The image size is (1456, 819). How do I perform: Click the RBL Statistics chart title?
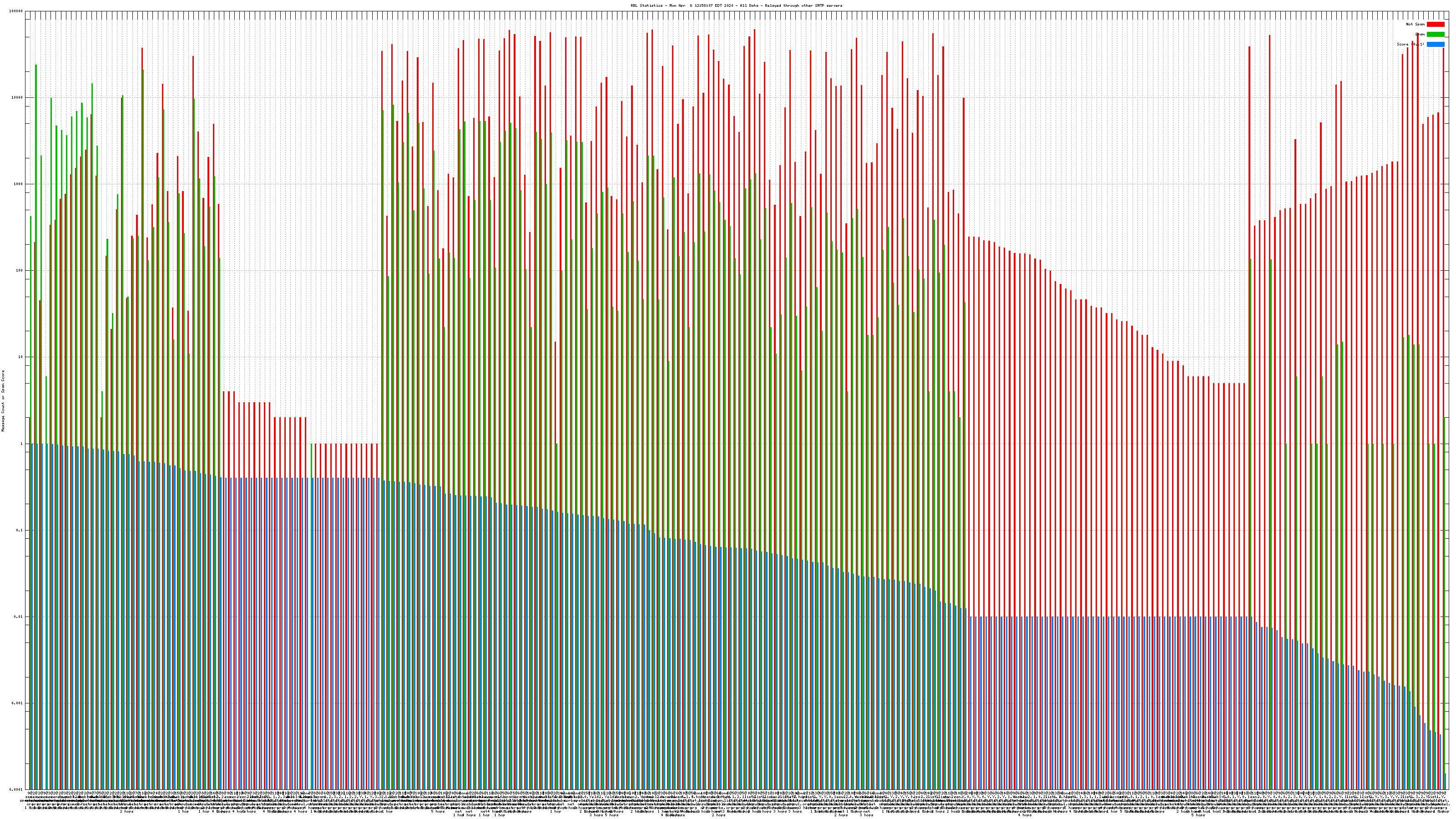point(736,5)
